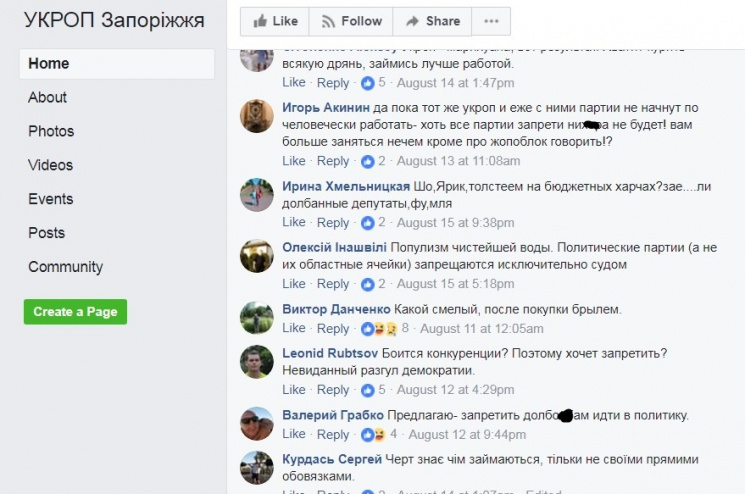
Task: Click like reaction icon on Игорь Акинин's comment
Action: (x=367, y=161)
